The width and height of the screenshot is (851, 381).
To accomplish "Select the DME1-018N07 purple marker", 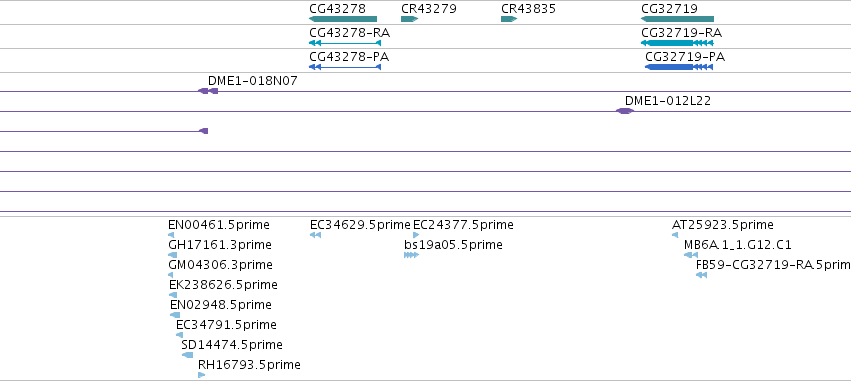I will click(x=208, y=91).
